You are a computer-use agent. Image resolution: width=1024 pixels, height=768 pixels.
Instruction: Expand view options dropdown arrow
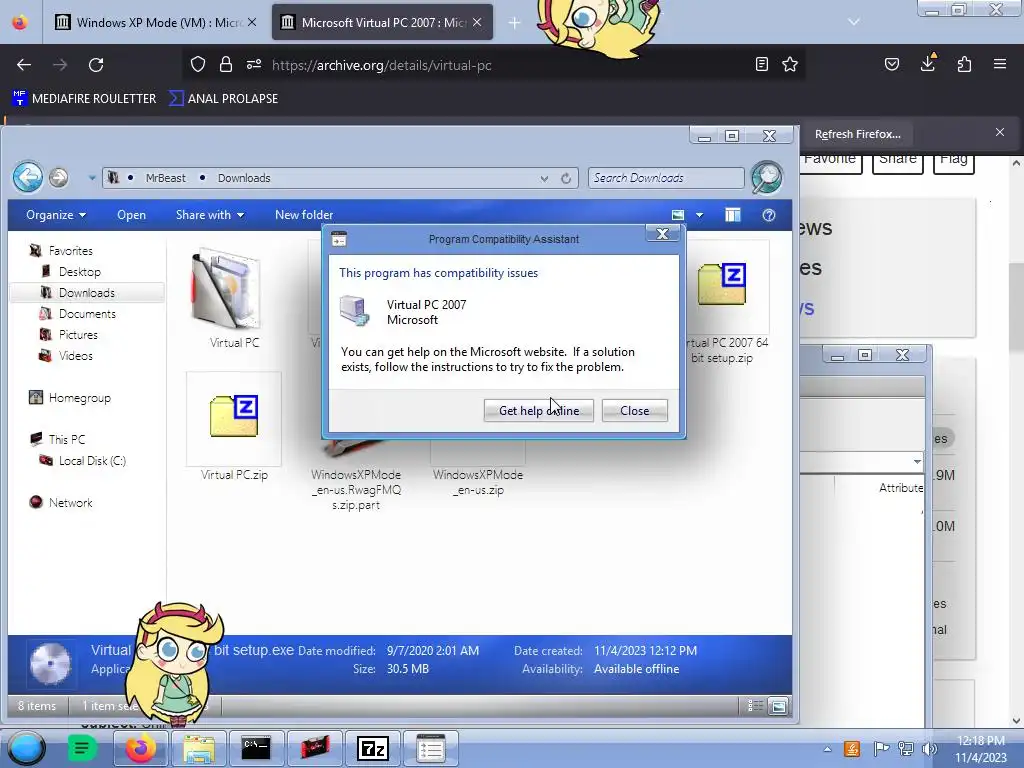pos(699,215)
